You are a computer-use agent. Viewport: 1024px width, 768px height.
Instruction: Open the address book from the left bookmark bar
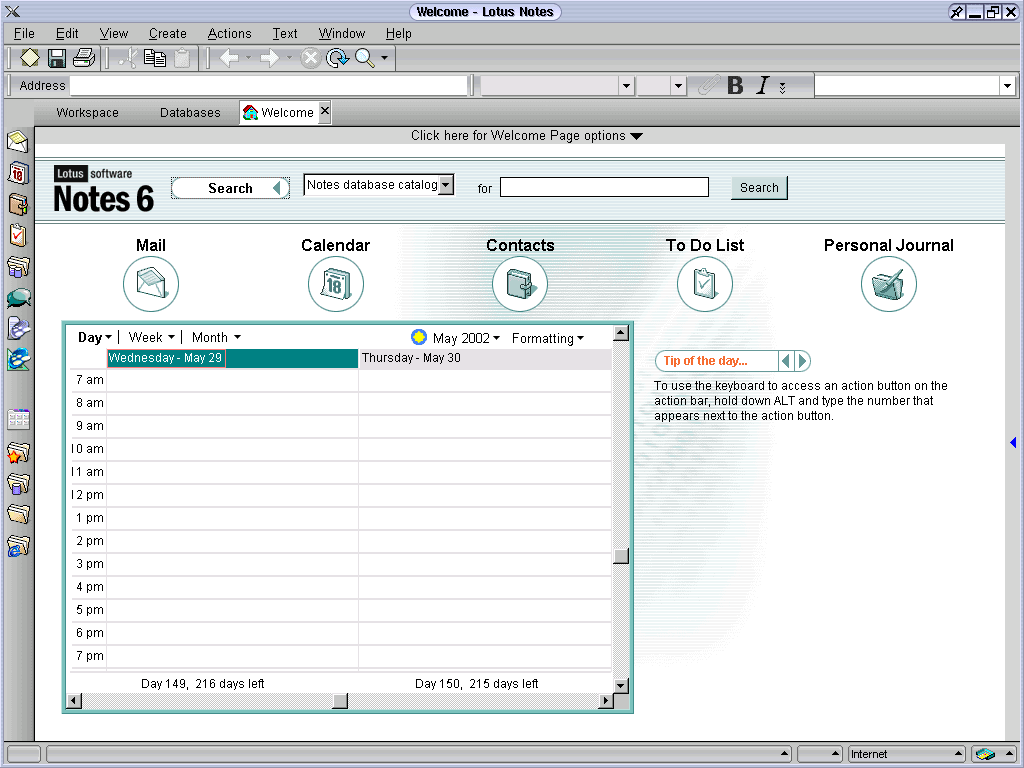tap(18, 204)
